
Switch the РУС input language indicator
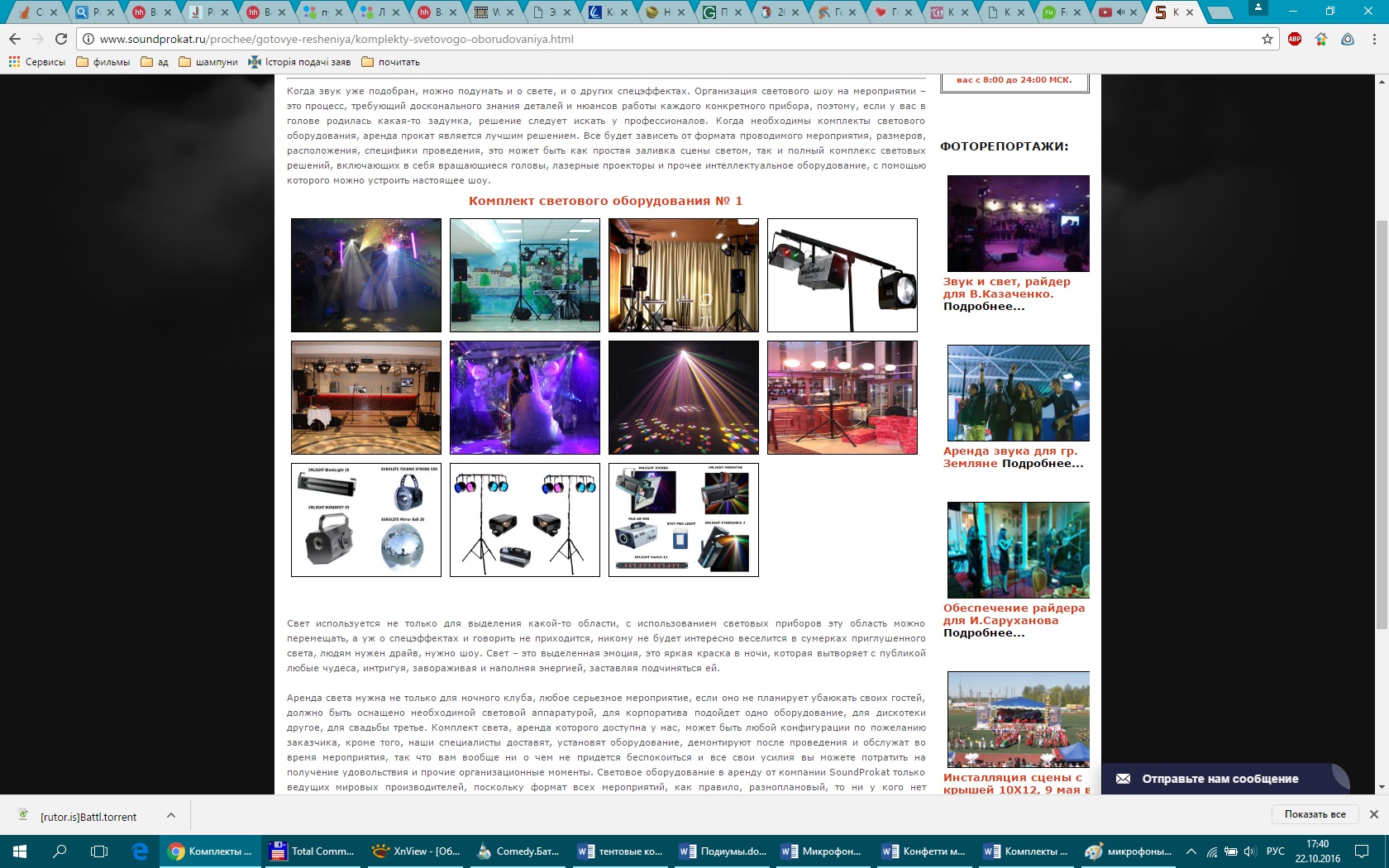pyautogui.click(x=1276, y=851)
